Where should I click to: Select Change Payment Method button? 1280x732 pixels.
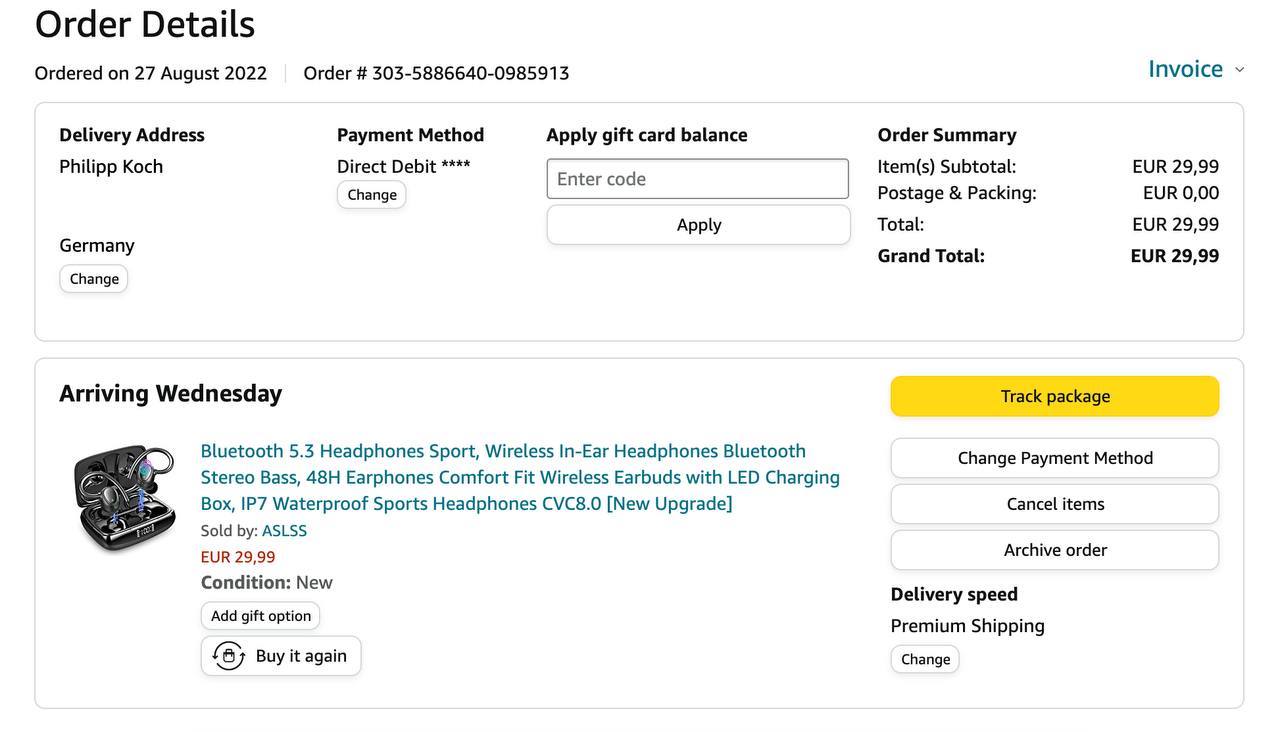[x=1054, y=458]
